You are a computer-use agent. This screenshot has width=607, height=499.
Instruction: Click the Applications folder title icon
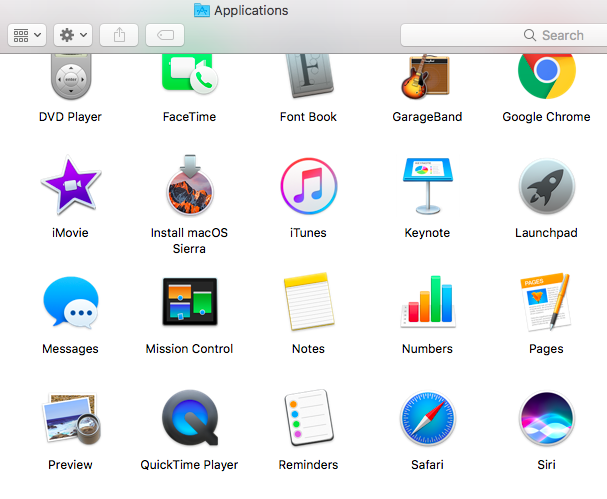pyautogui.click(x=202, y=11)
